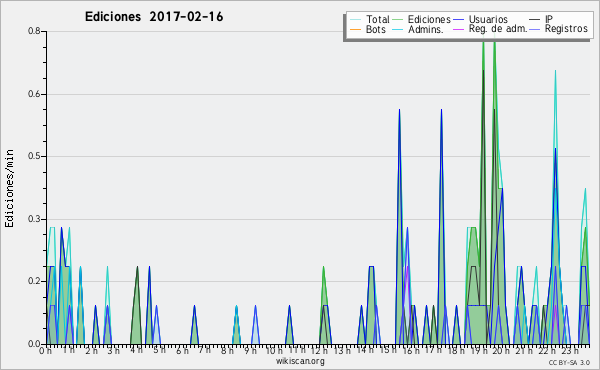Click the 0.5 y-axis value
The height and width of the screenshot is (370, 600).
click(34, 156)
